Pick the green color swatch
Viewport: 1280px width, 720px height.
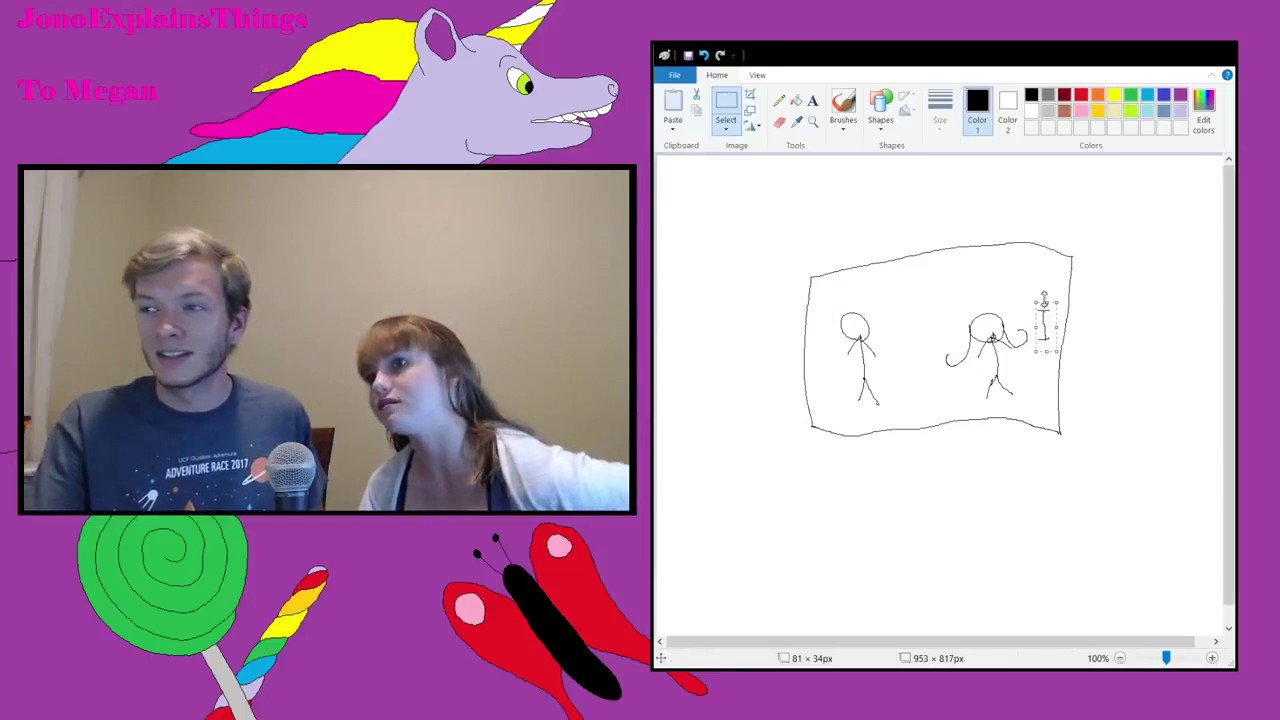(x=1131, y=95)
